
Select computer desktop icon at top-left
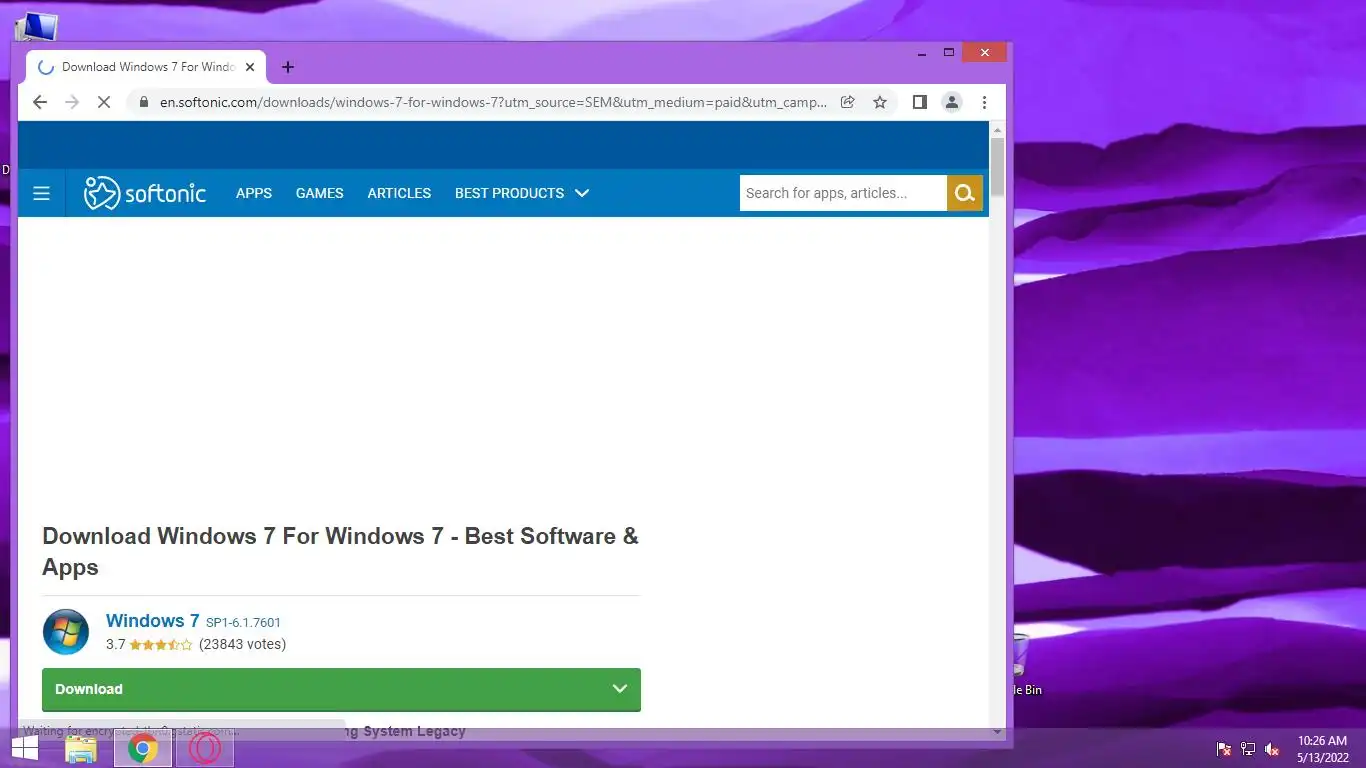pos(36,26)
